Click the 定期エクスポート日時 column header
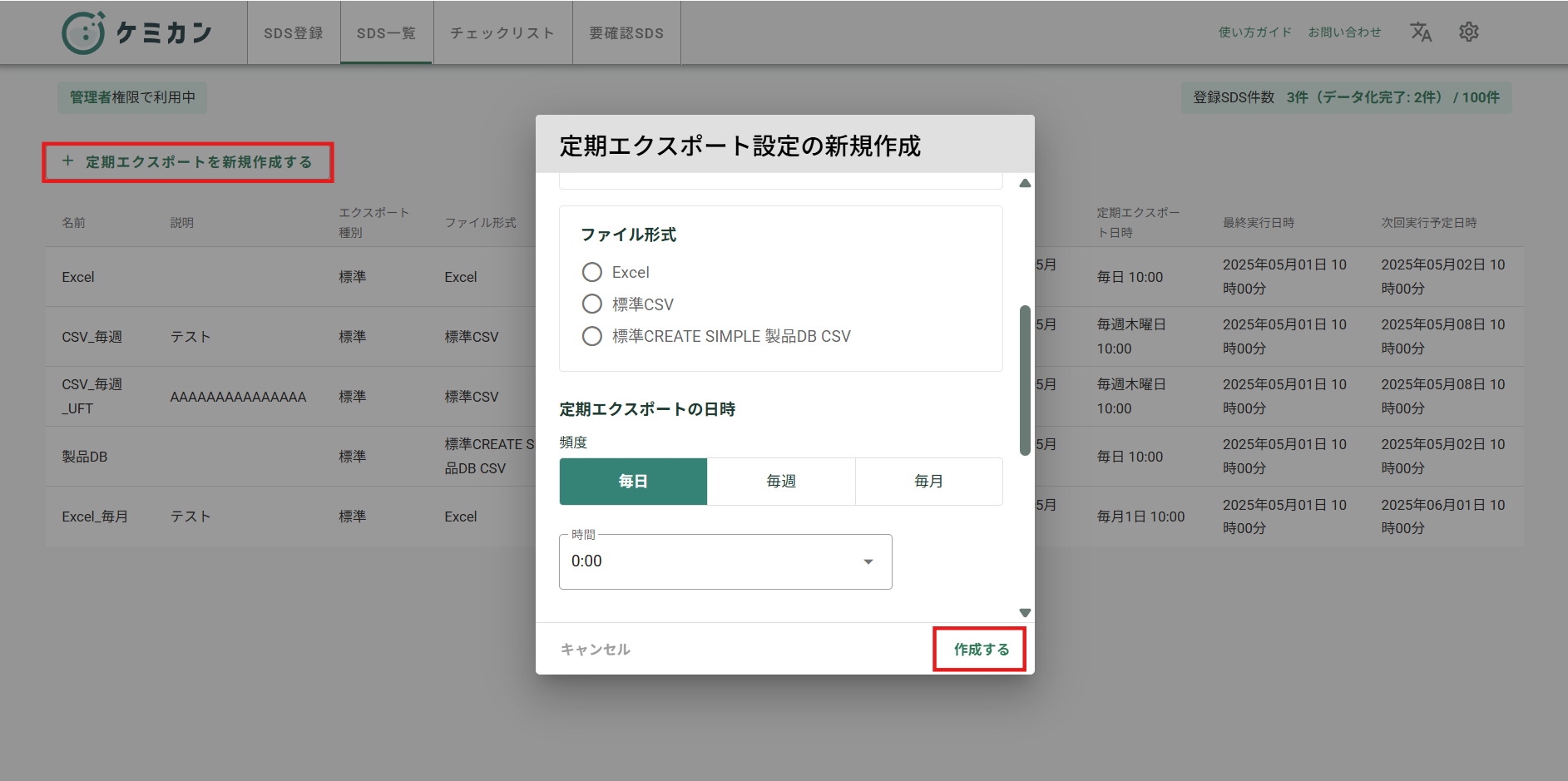Viewport: 1568px width, 781px height. (1138, 223)
